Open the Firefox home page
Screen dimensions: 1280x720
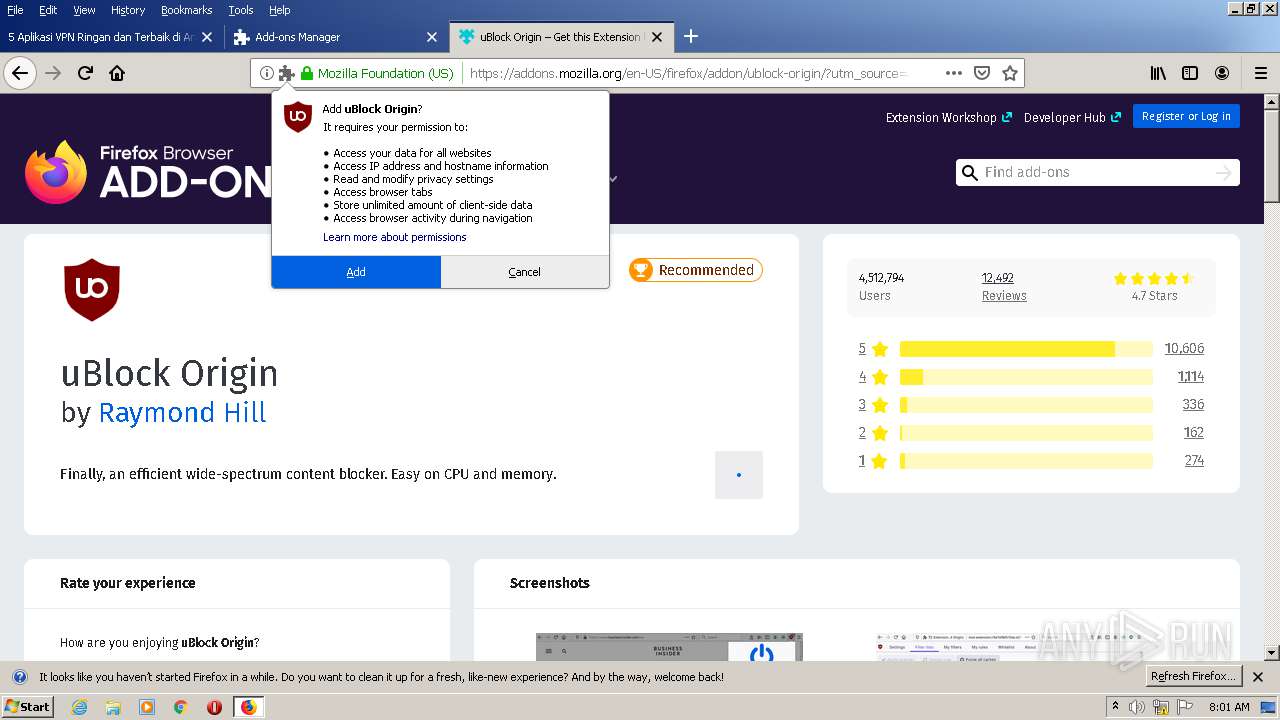click(x=117, y=73)
